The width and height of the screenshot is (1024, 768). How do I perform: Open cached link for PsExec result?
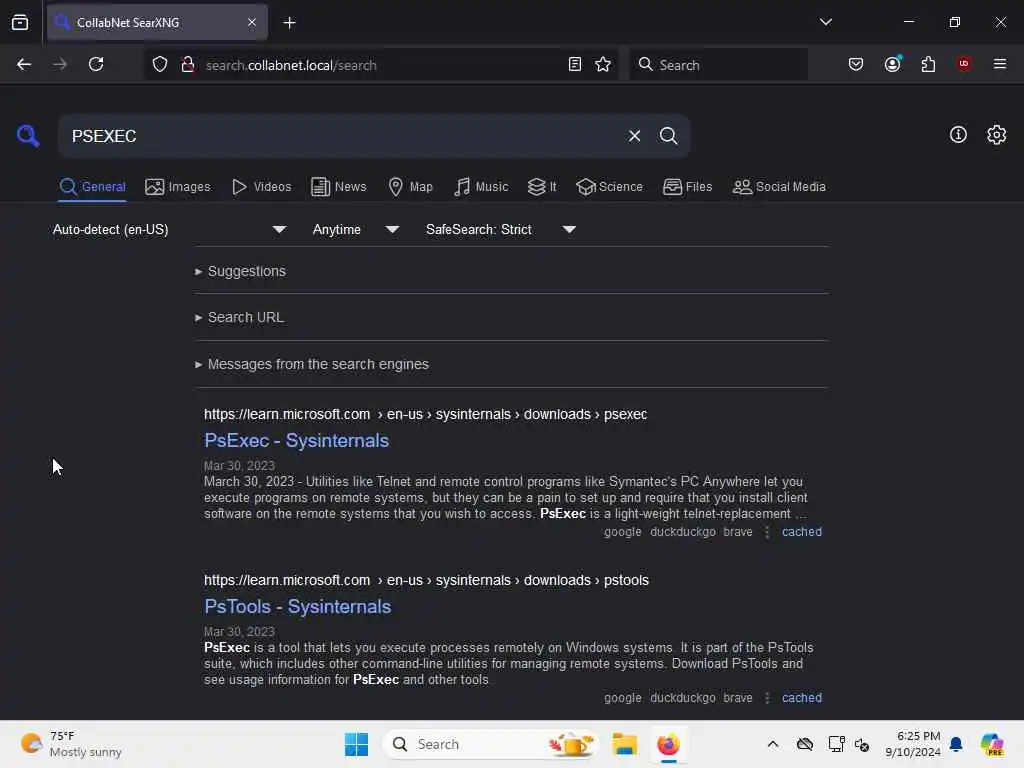(801, 532)
